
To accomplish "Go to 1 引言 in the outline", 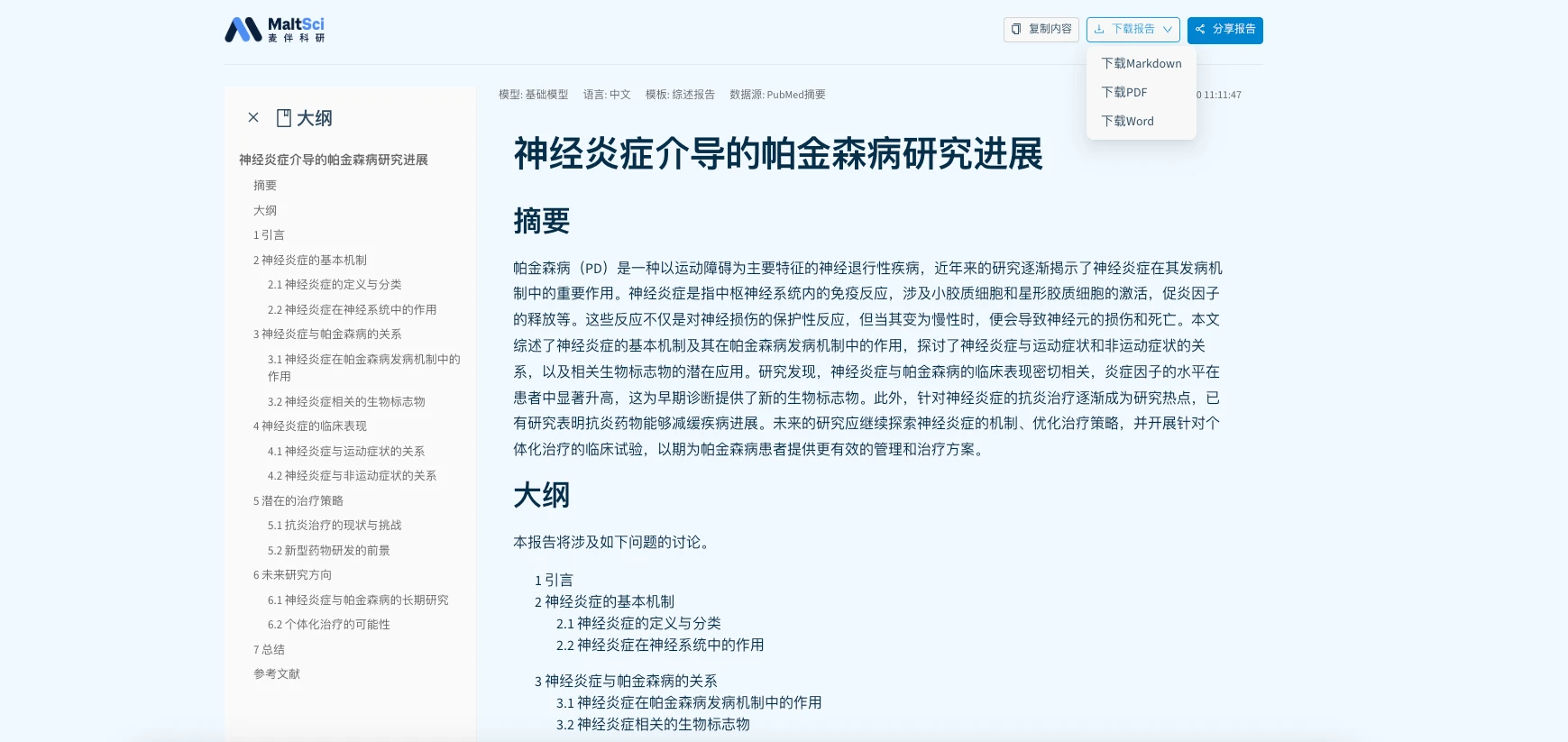I will tap(269, 234).
